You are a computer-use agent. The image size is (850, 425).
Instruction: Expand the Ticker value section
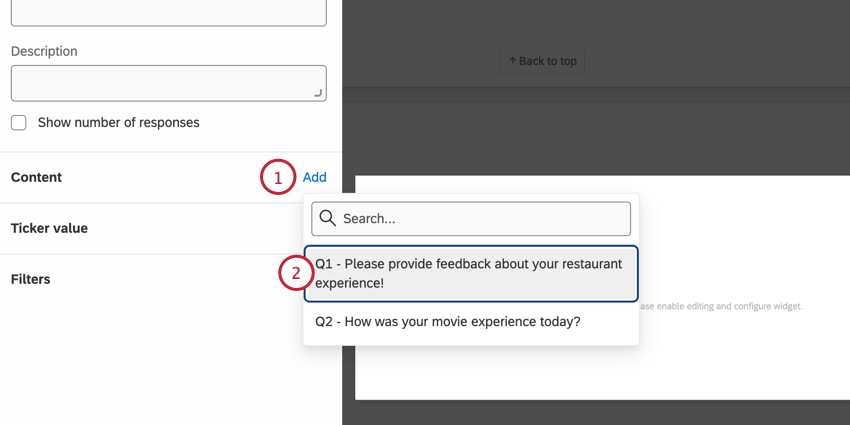49,228
